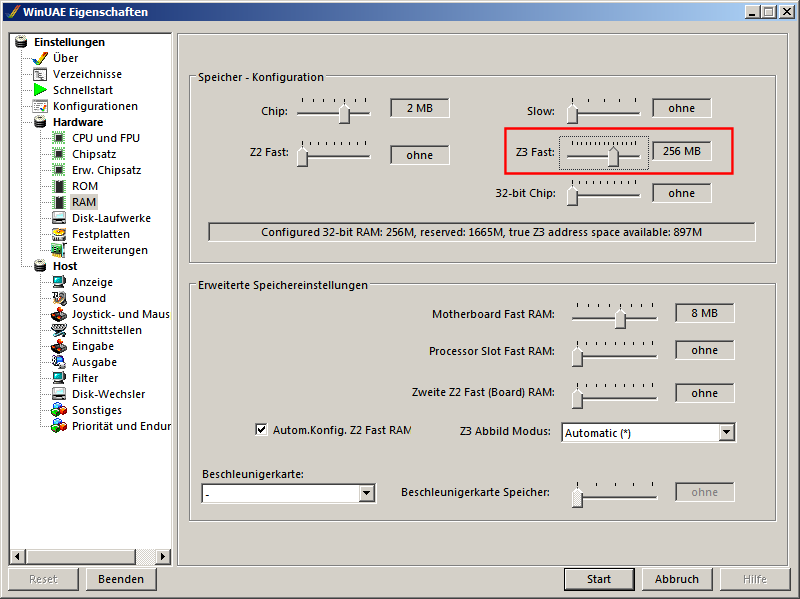Open Konfigurationen settings page
Viewport: 800px width, 599px height.
pos(95,106)
